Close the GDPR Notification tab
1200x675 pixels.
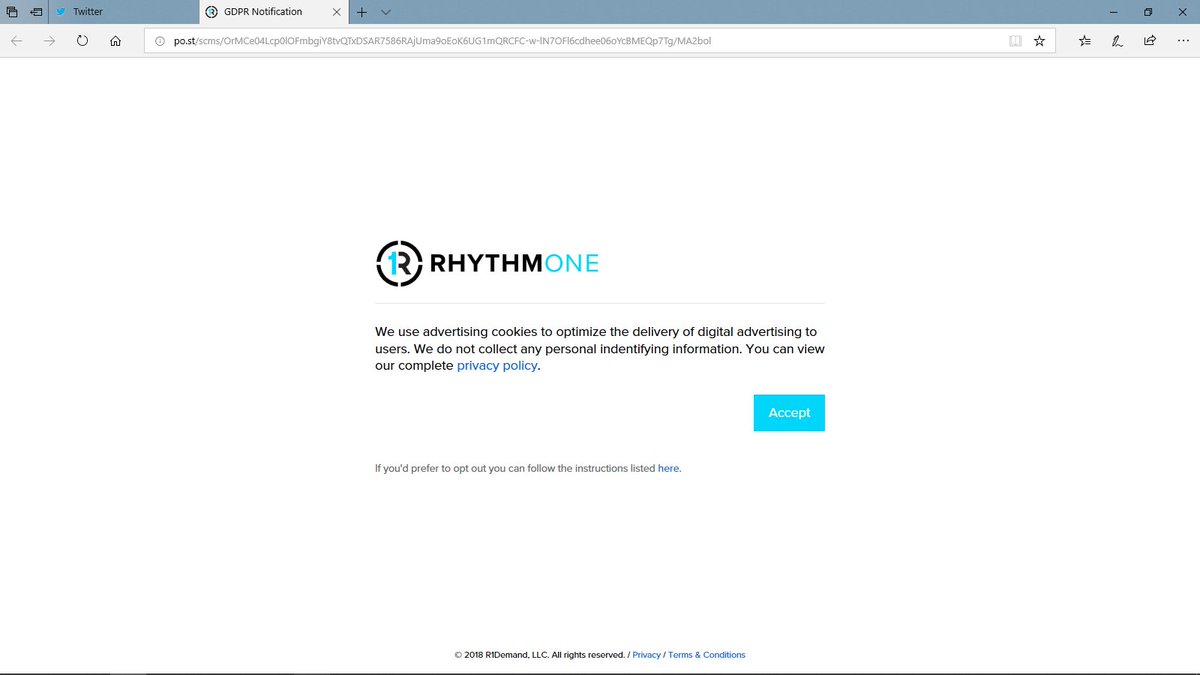[x=337, y=12]
